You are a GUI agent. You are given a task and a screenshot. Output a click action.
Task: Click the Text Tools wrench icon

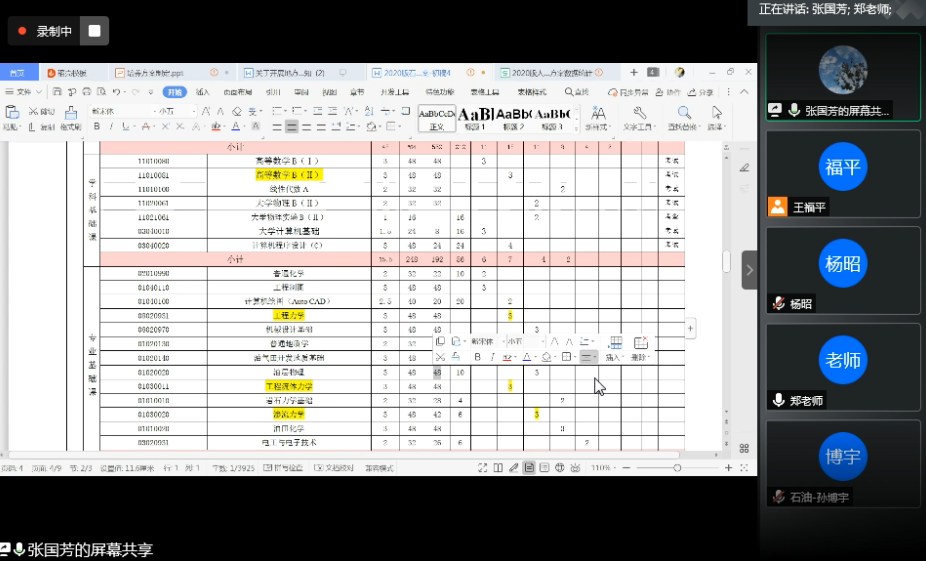click(637, 114)
